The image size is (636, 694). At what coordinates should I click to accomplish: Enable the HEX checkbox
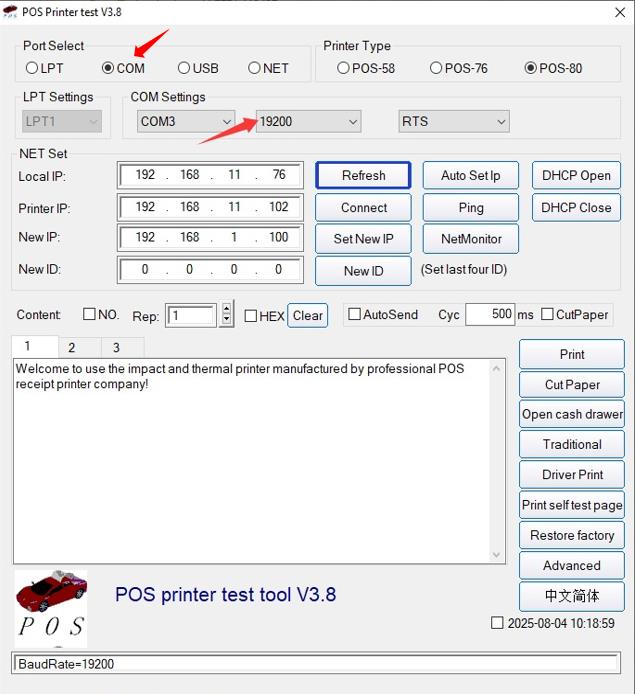coord(251,315)
